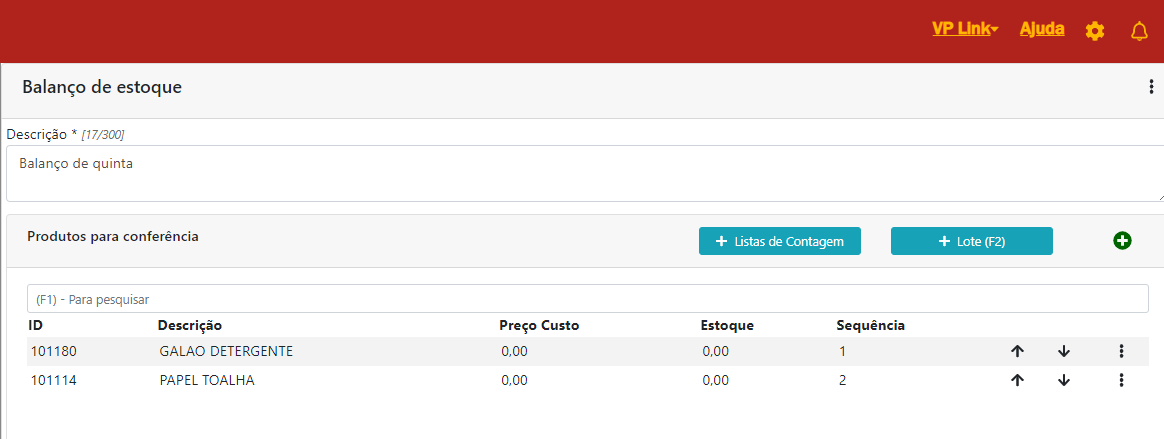This screenshot has width=1164, height=439.
Task: Focus the F1 product search field
Action: 587,299
